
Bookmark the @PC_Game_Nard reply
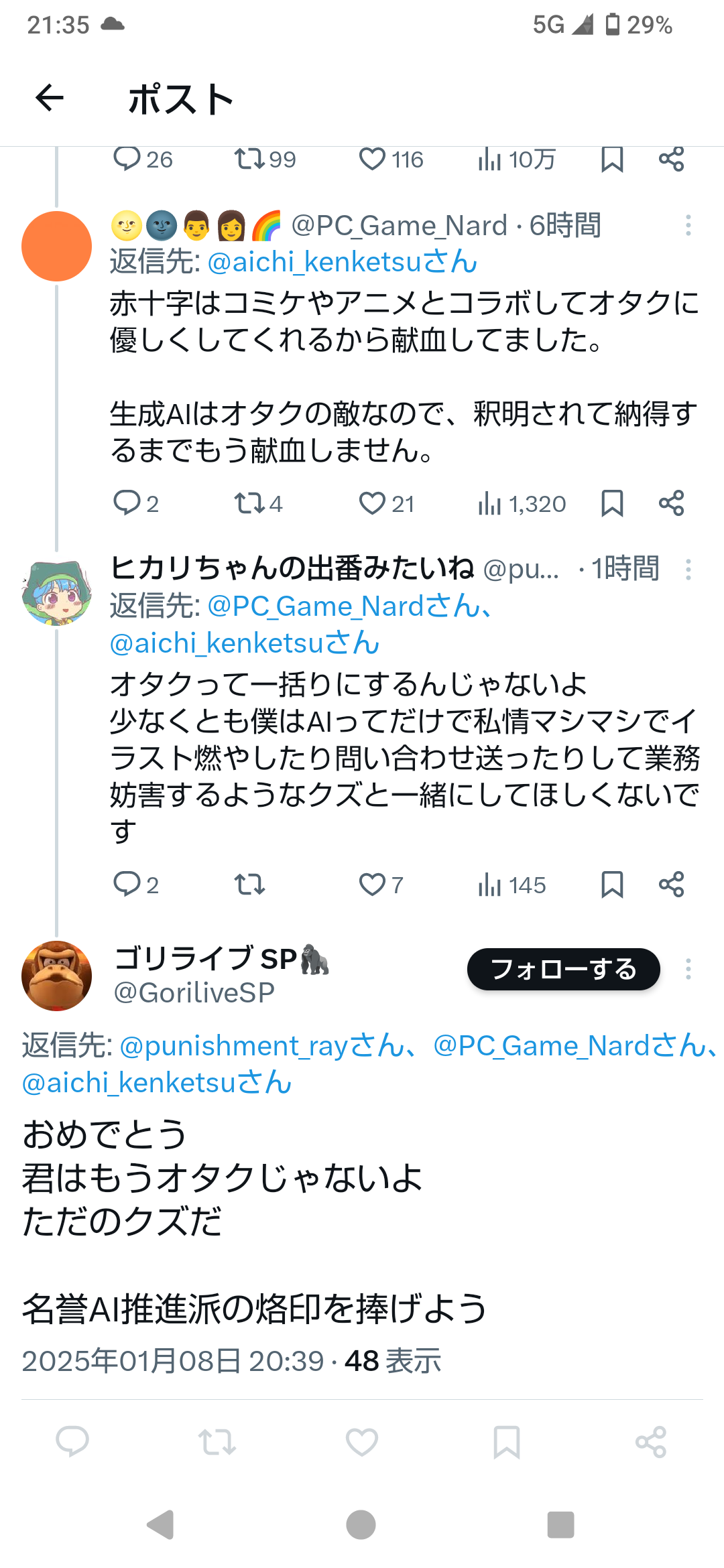tap(612, 503)
